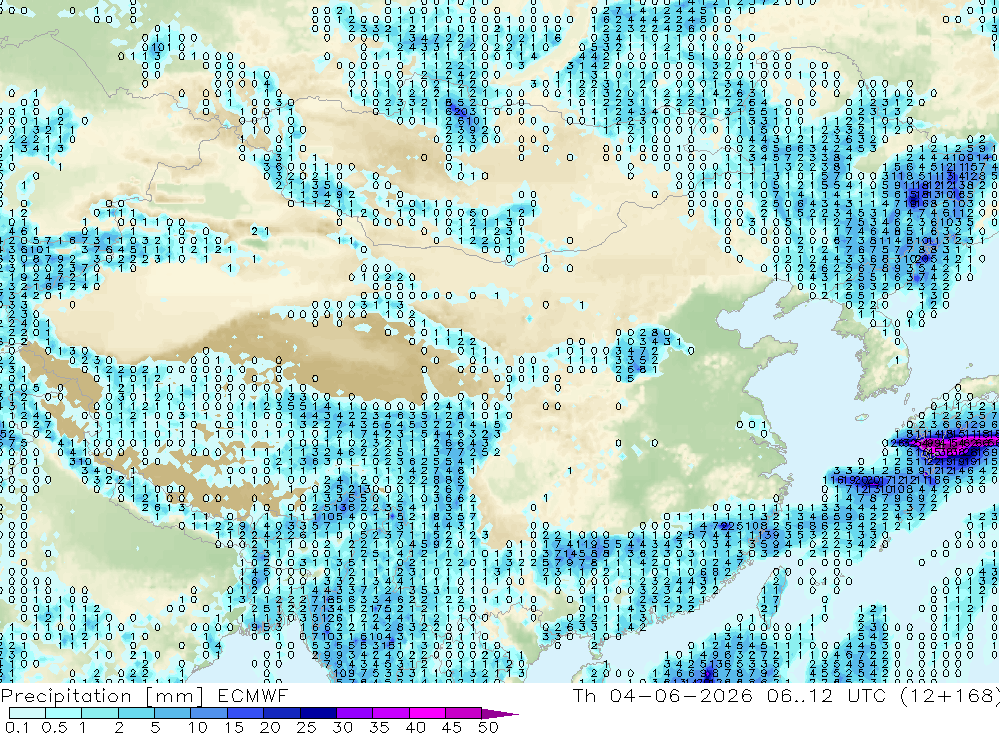Click the '20' legend label

[270, 727]
